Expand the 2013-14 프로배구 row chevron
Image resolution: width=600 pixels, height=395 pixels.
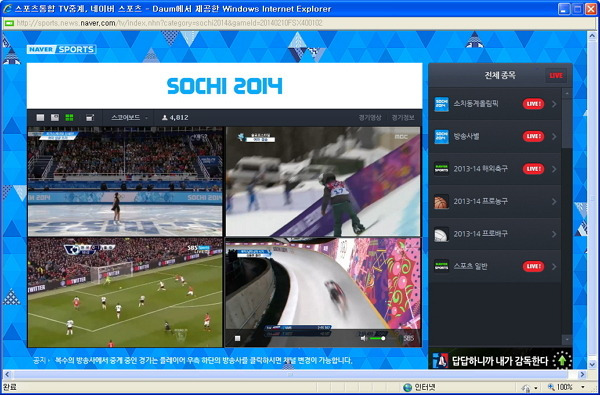point(554,234)
